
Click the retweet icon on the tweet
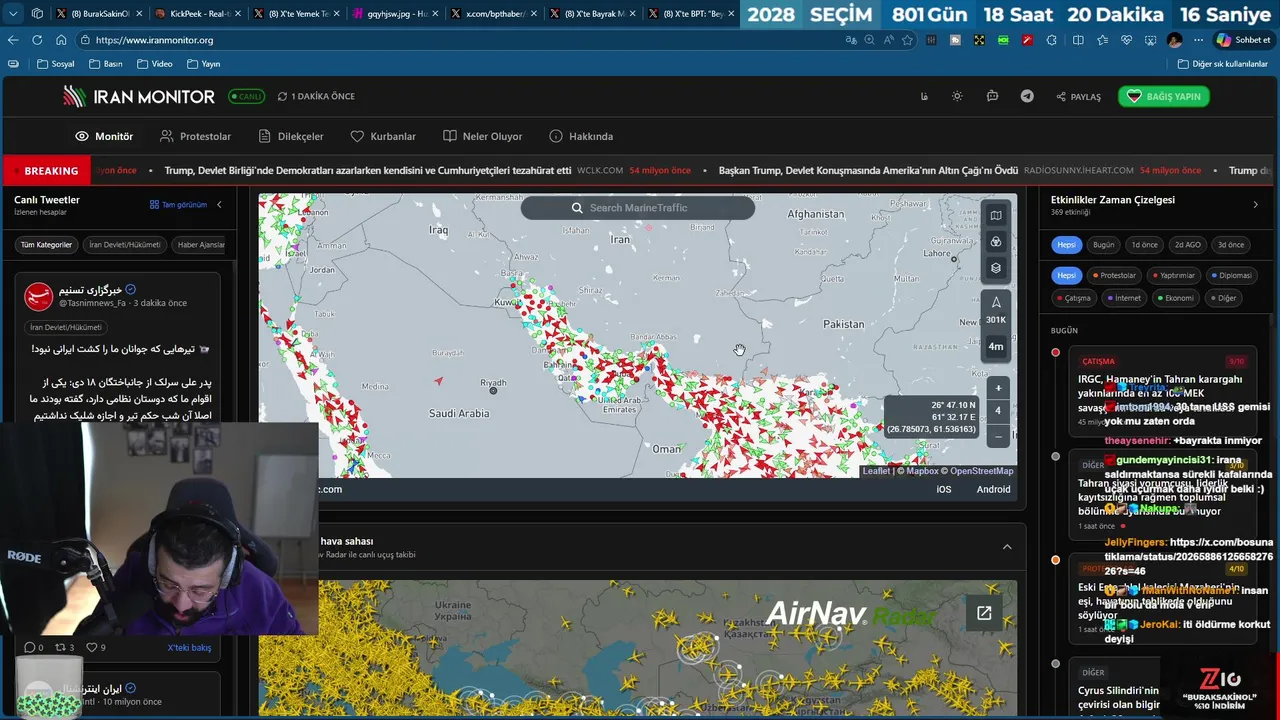click(59, 647)
